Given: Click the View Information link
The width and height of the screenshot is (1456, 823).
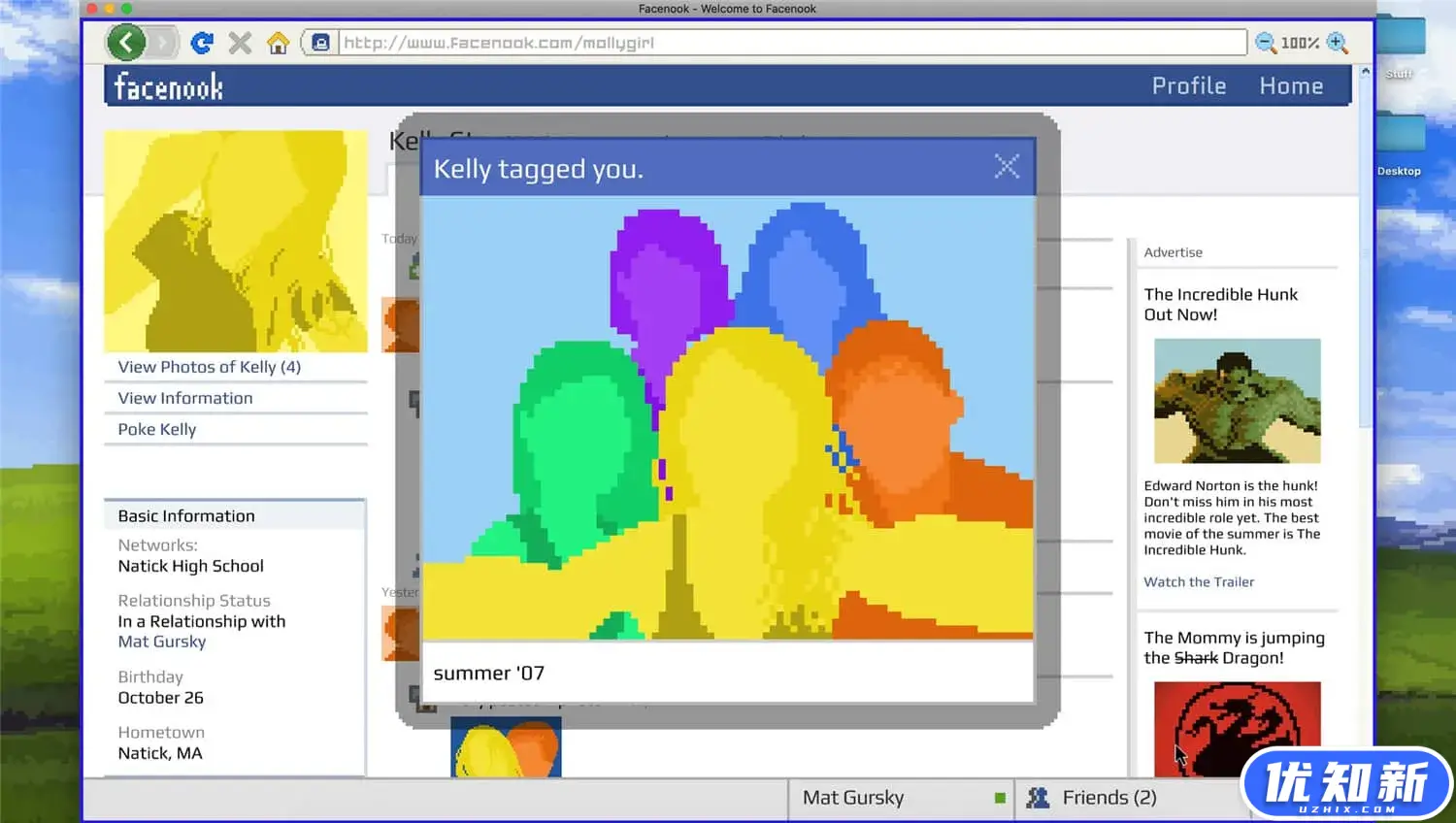Looking at the screenshot, I should click(x=184, y=398).
